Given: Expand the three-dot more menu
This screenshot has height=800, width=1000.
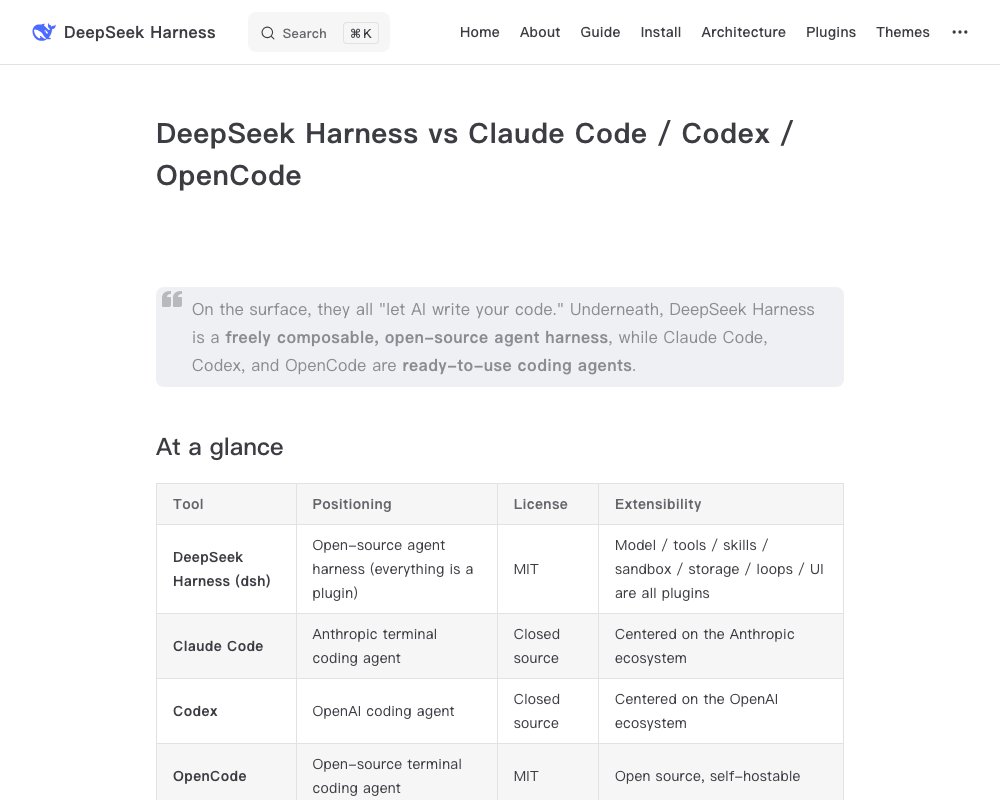Looking at the screenshot, I should (x=960, y=32).
